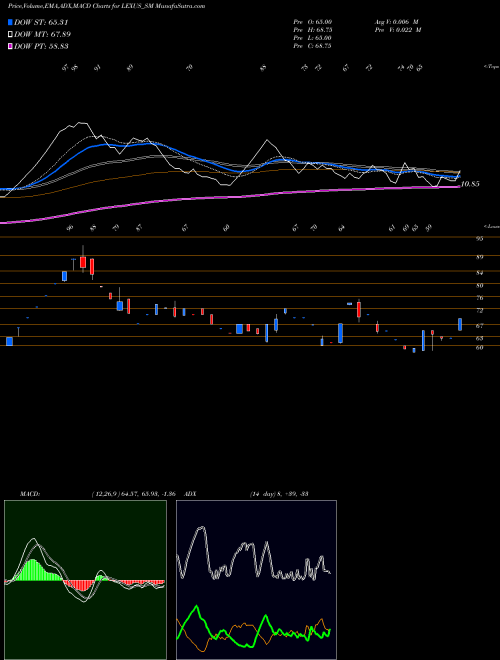Image resolution: width=500 pixels, height=660 pixels.
Task: Click the '<Lows' label at right edge
Action: pos(491,226)
